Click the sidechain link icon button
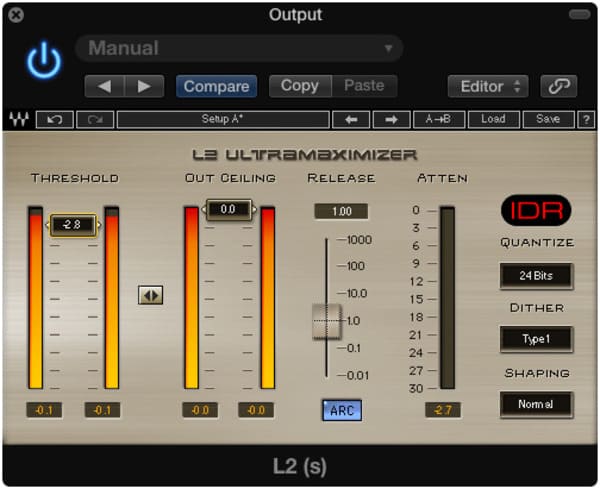The width and height of the screenshot is (600, 489). [x=558, y=86]
